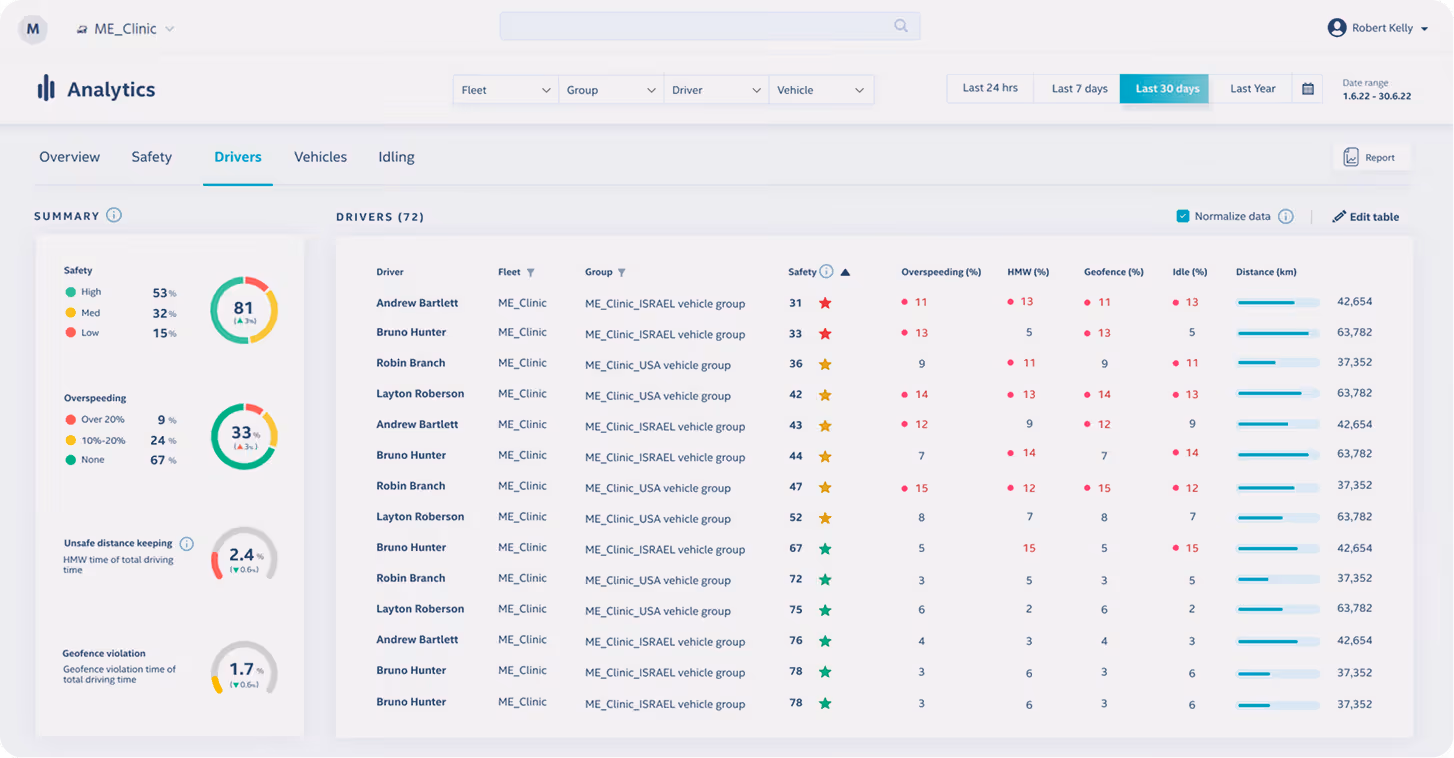This screenshot has width=1454, height=758.
Task: Click the Group column filter icon
Action: coord(622,272)
